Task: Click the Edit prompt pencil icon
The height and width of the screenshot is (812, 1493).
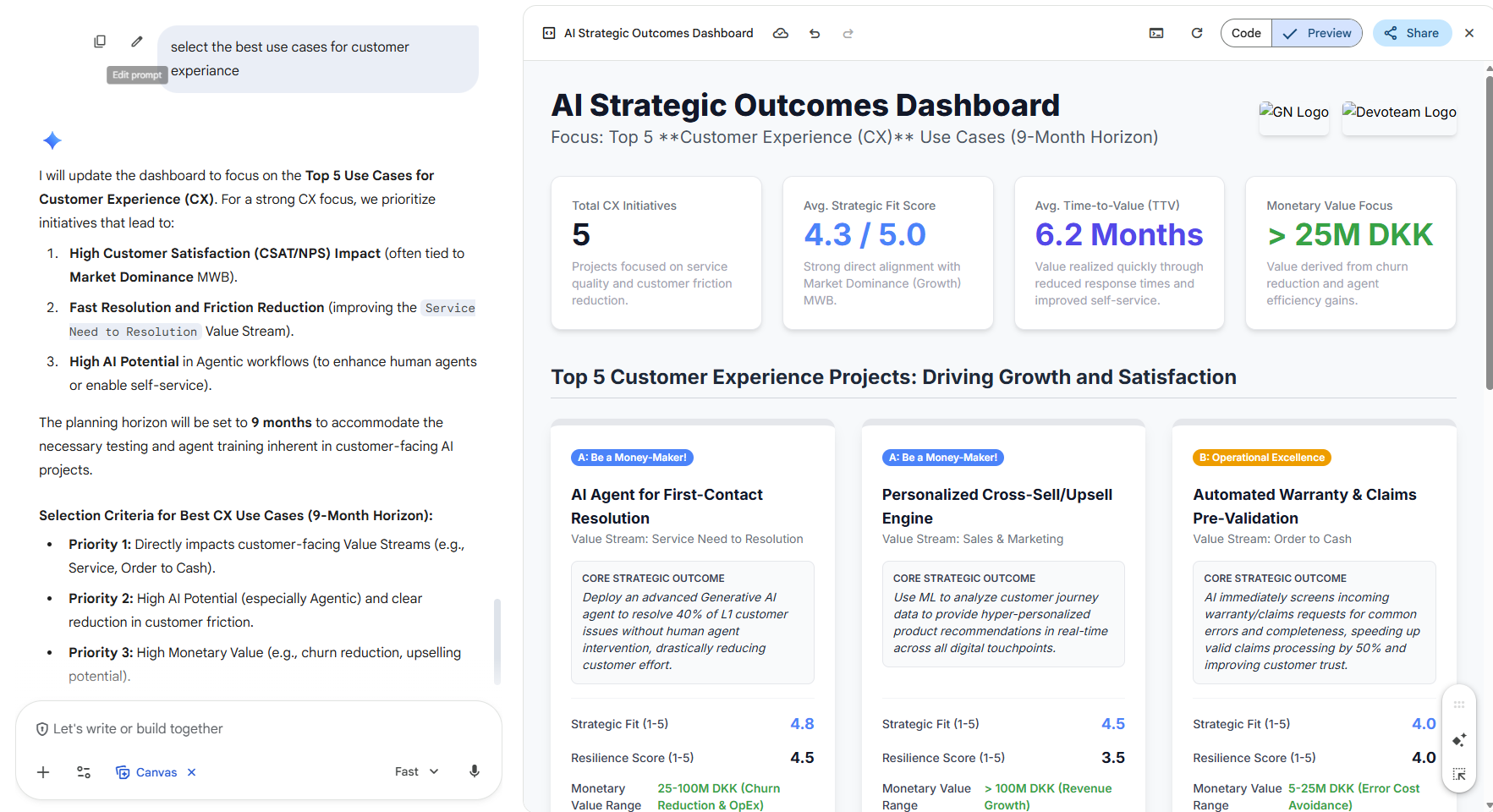Action: (x=137, y=41)
